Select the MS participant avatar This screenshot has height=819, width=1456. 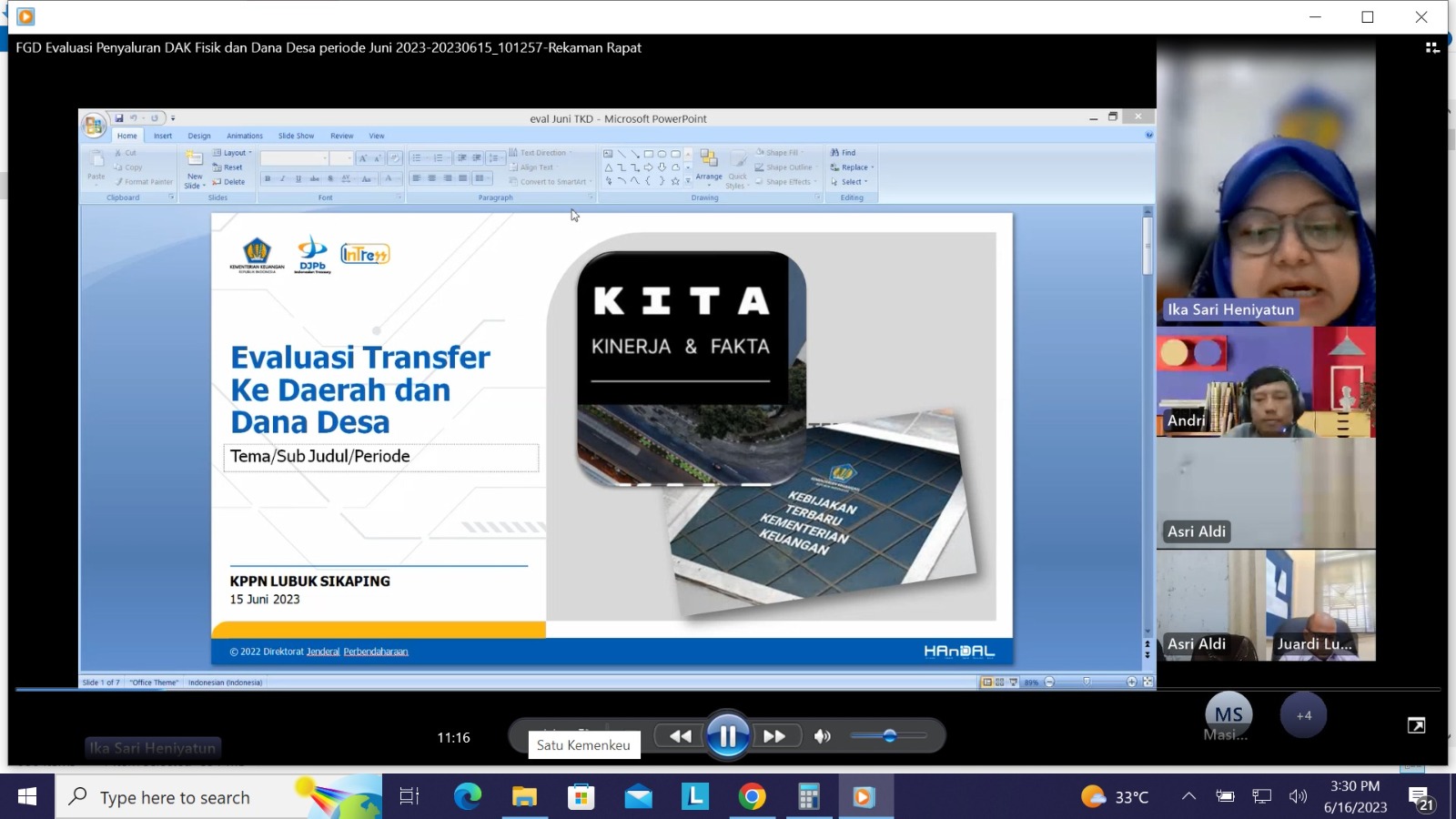tap(1228, 715)
